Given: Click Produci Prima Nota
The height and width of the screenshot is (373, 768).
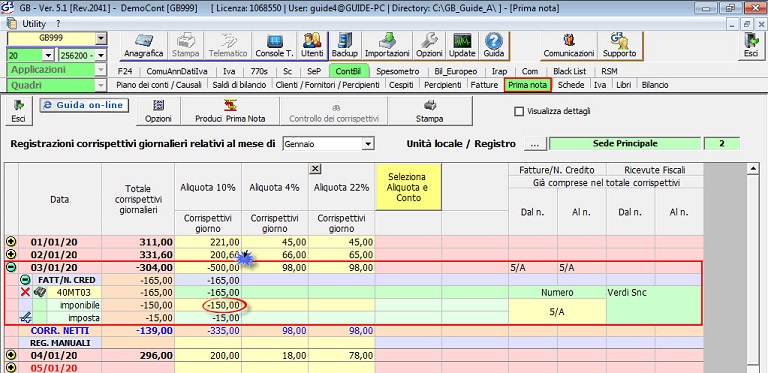Looking at the screenshot, I should [x=230, y=111].
